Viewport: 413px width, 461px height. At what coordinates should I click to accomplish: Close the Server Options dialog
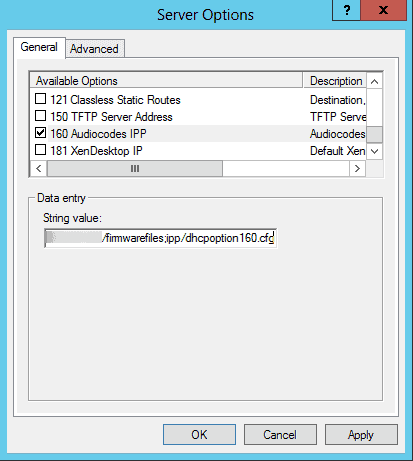tap(383, 10)
